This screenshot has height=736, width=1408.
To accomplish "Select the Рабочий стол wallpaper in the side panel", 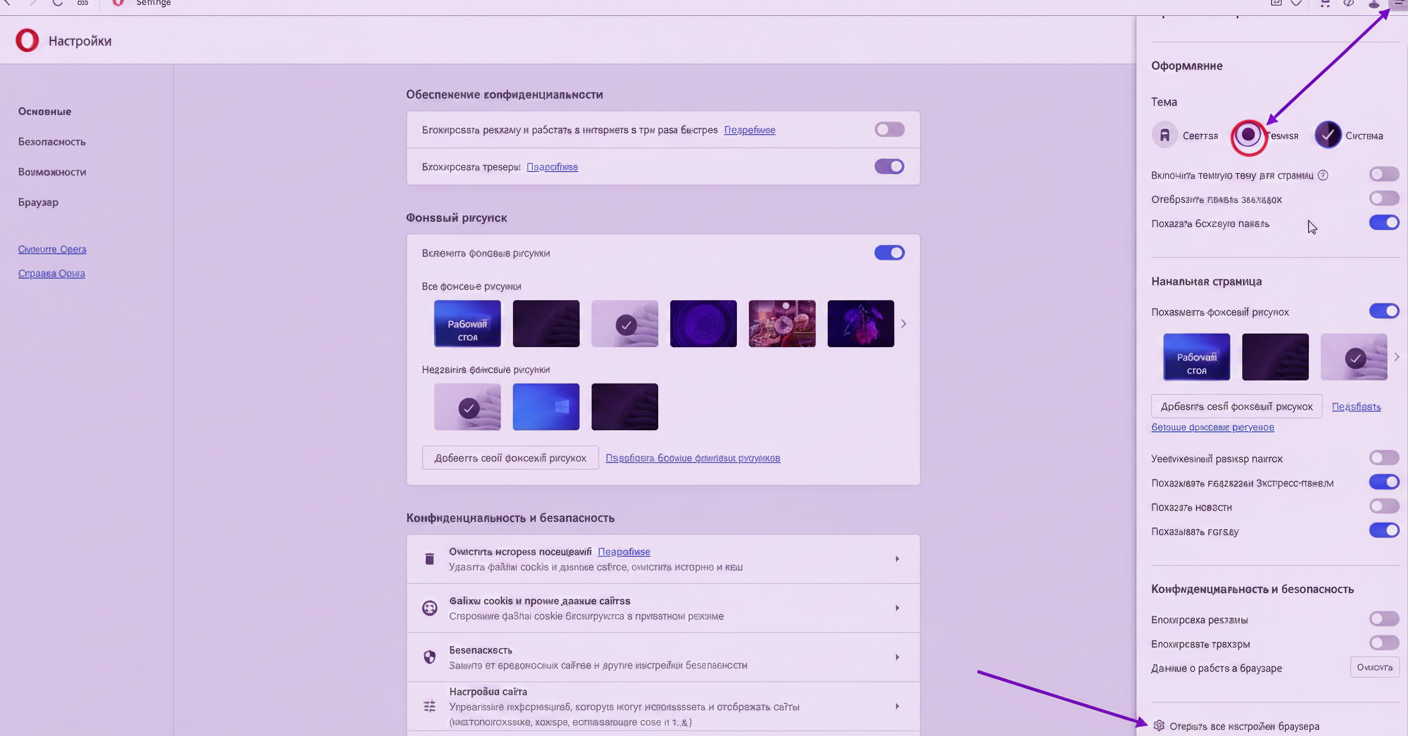I will tap(1197, 357).
